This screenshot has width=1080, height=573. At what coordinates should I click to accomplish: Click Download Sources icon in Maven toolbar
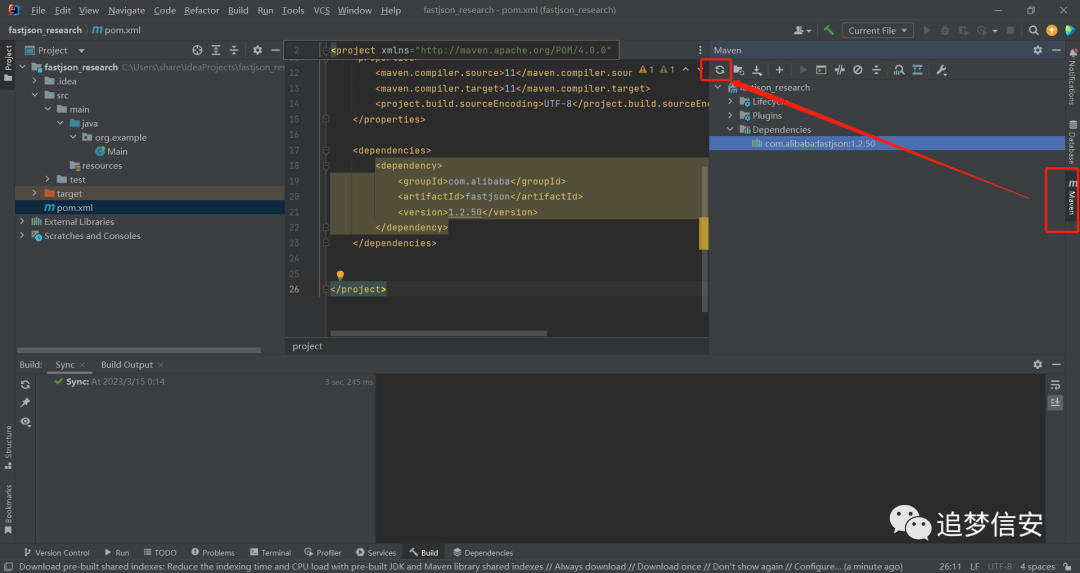point(757,70)
